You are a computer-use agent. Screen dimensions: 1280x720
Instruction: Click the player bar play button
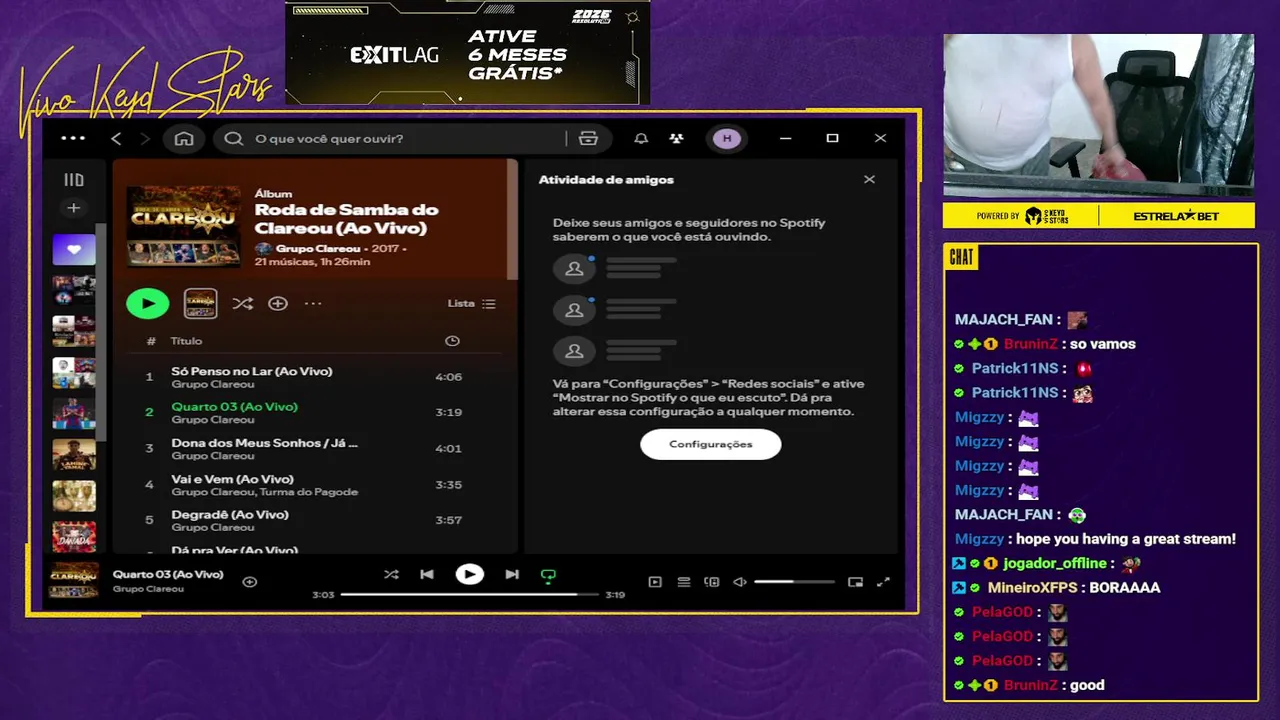[x=469, y=574]
